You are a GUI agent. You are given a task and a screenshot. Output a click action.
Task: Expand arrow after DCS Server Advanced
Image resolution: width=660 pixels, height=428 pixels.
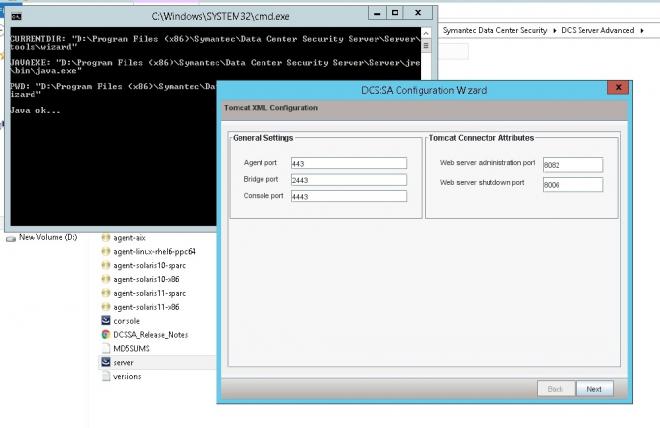642,31
